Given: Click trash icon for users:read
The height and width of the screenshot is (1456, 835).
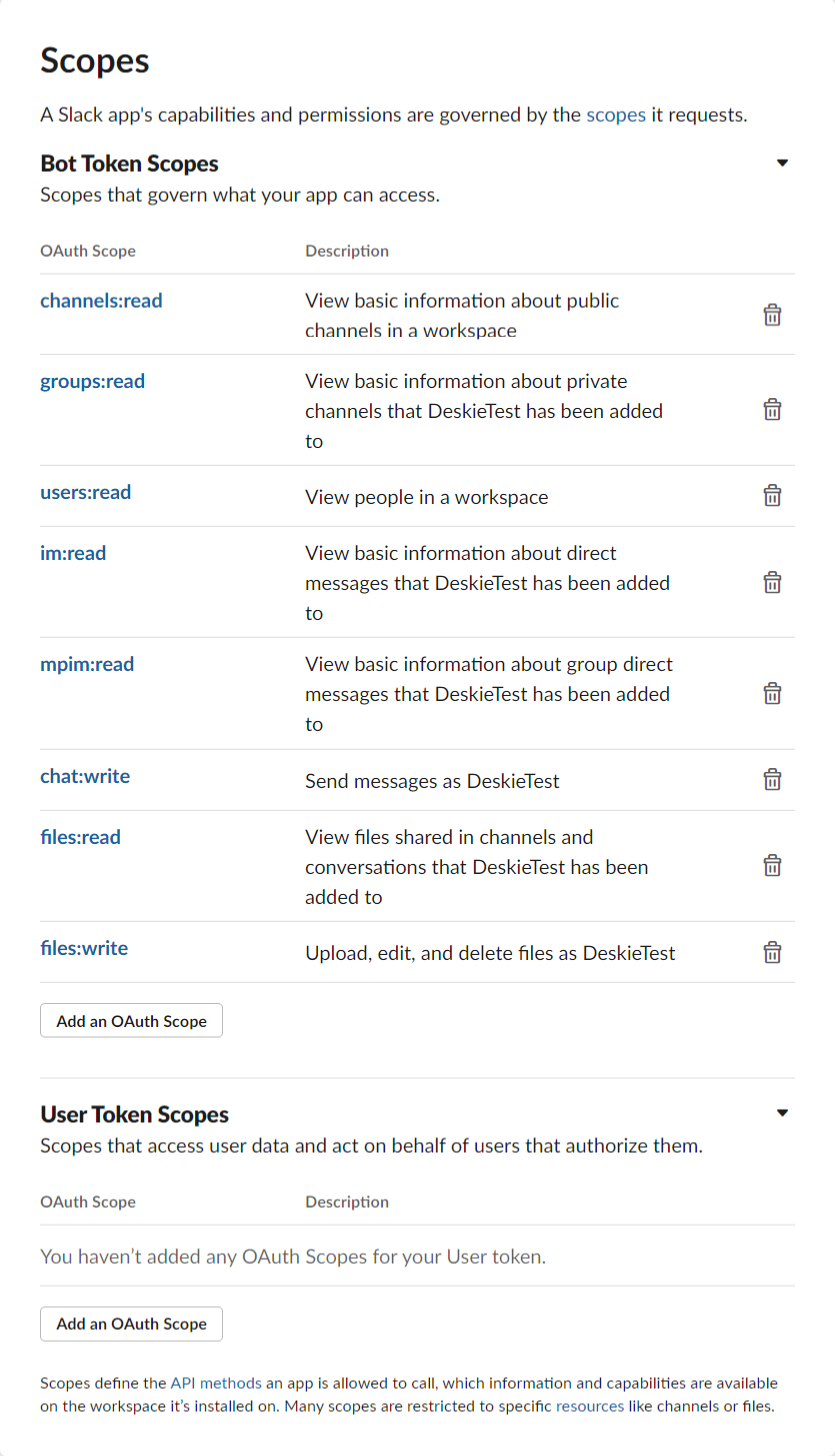Looking at the screenshot, I should tap(772, 496).
